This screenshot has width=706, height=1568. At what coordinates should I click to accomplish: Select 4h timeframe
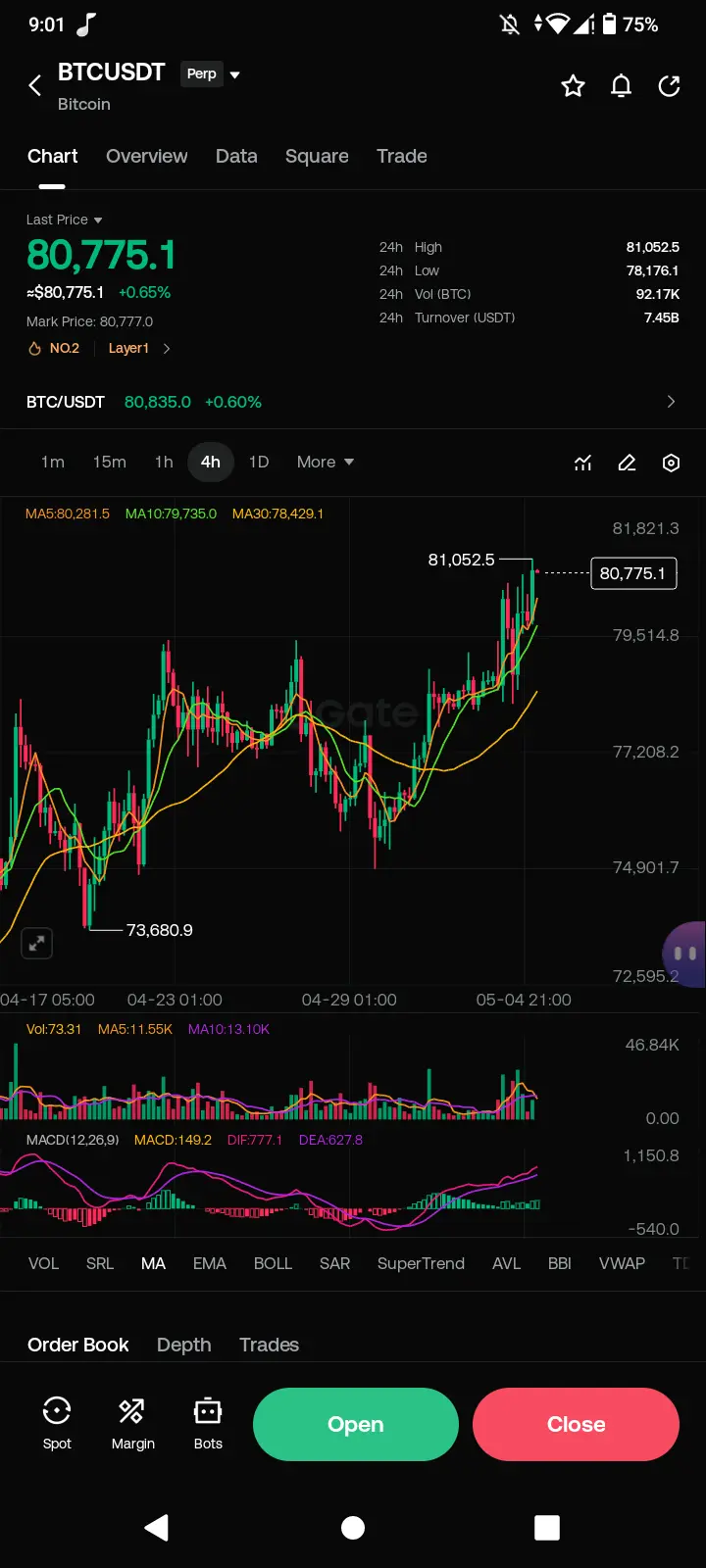(x=211, y=462)
